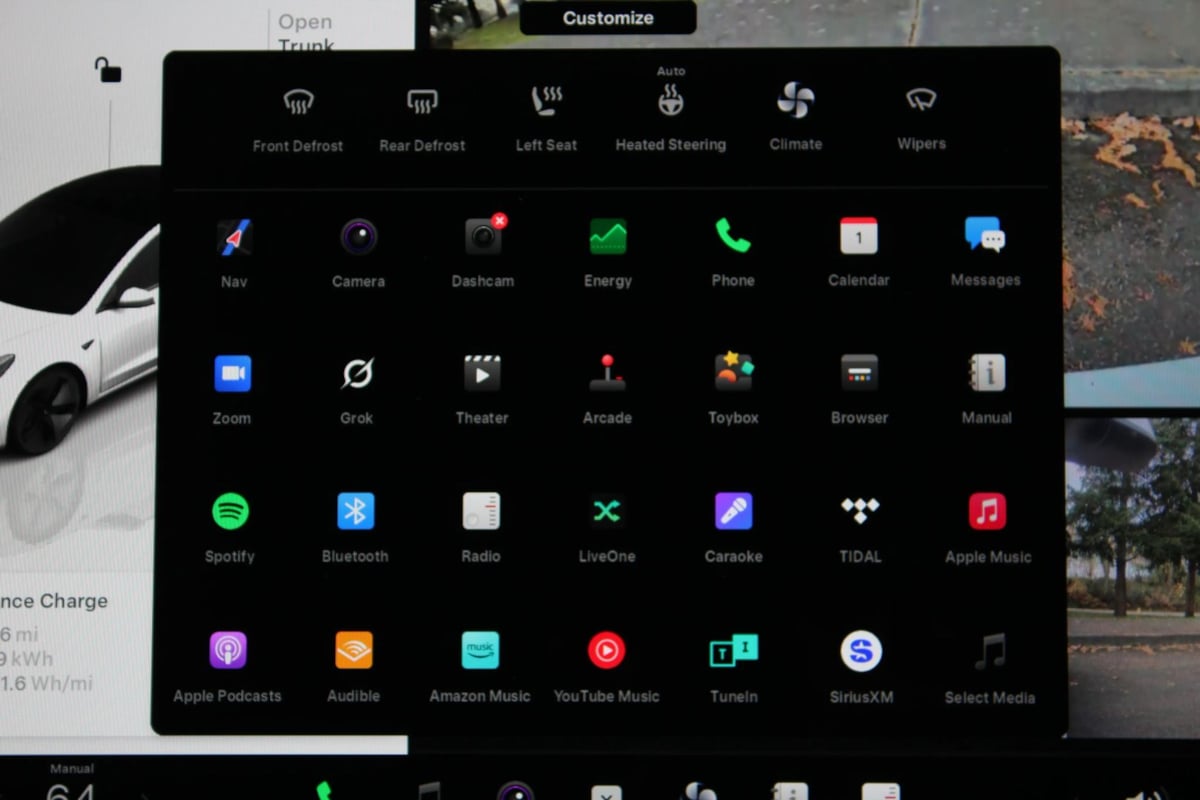Toggle Front Defrost on
The image size is (1200, 800).
(x=298, y=102)
